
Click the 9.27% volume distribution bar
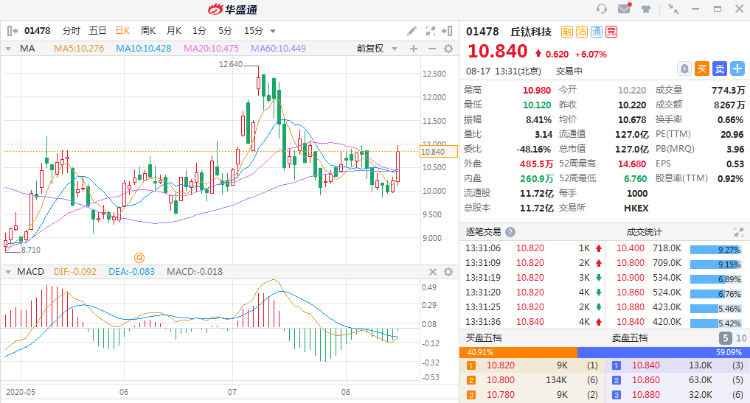point(716,250)
